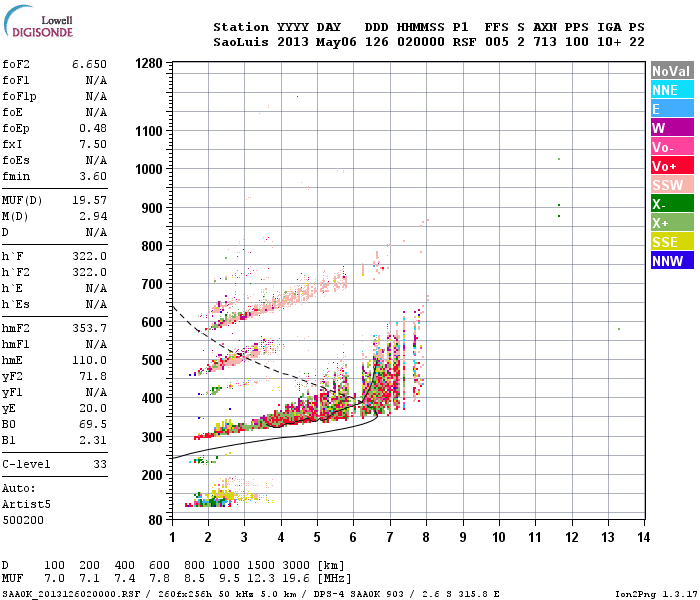Select the NoVal gray legend swatch
The height and width of the screenshot is (600, 700).
click(x=672, y=71)
